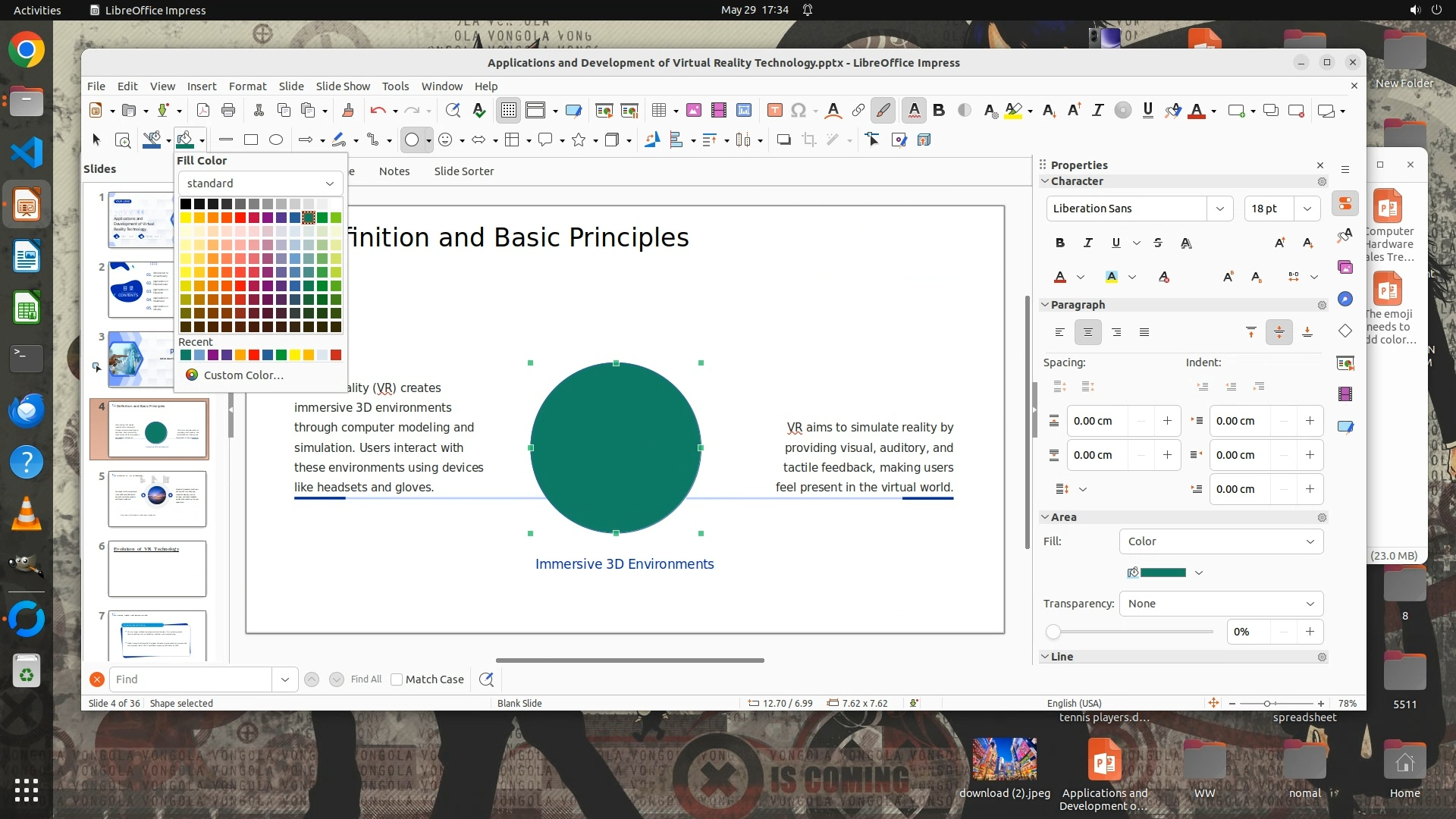Viewport: 1456px width, 819px height.
Task: Open the Liberation Sans font dropdown
Action: pyautogui.click(x=1219, y=209)
